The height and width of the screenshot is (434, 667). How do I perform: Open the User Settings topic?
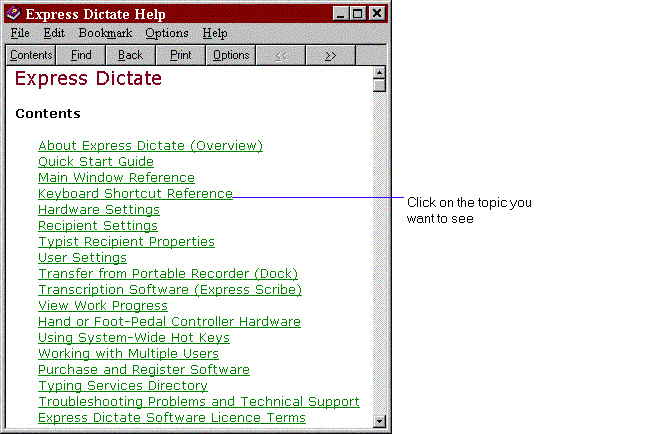[82, 258]
